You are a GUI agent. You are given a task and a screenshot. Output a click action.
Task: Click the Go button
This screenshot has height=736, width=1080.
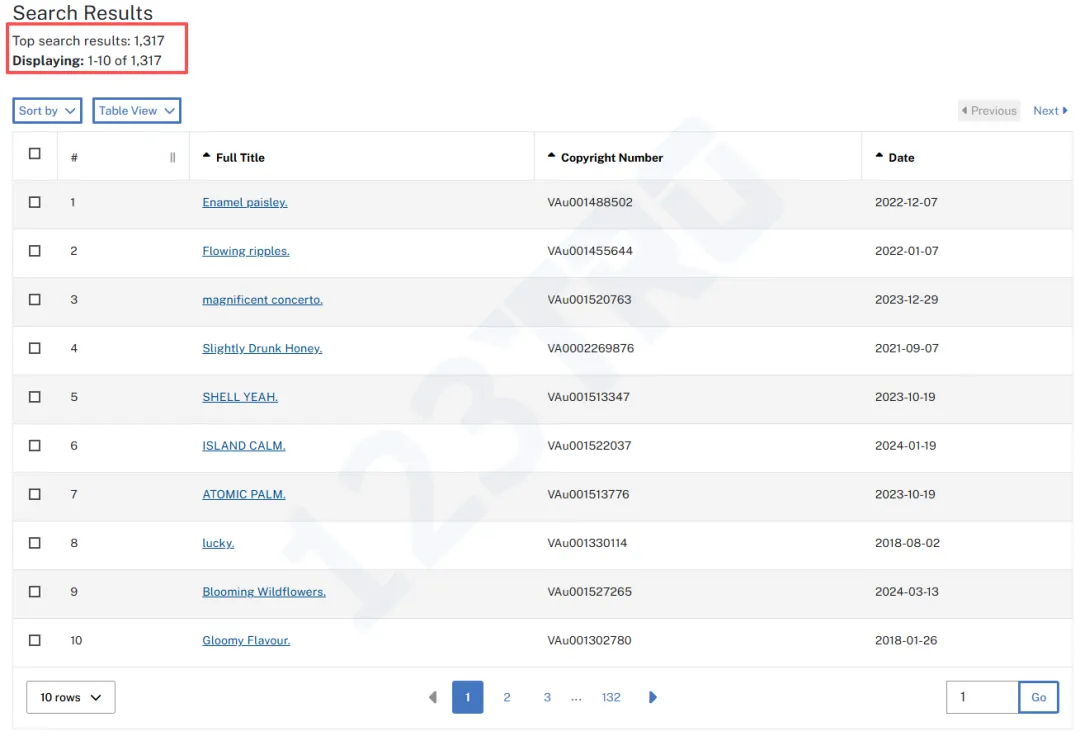pyautogui.click(x=1039, y=697)
